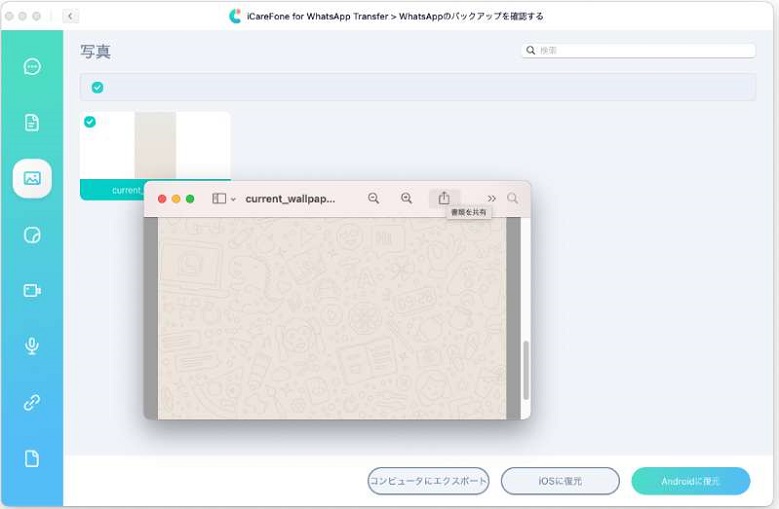Click the 写真 heading
The width and height of the screenshot is (779, 509).
point(95,52)
